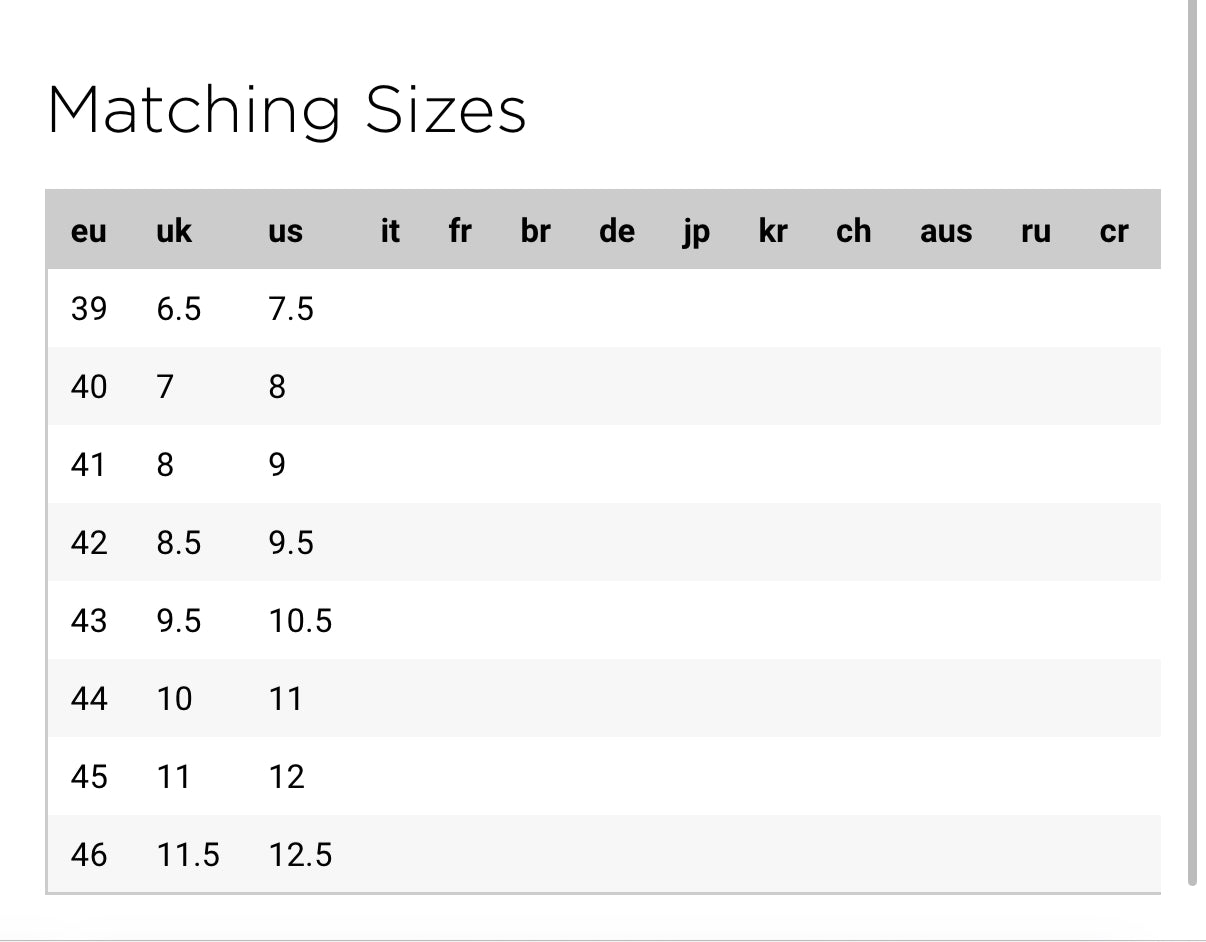
Task: Click the eu column header
Action: point(88,231)
